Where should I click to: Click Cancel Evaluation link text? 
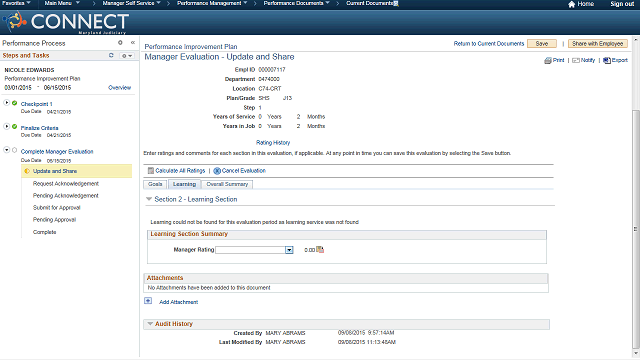(244, 171)
